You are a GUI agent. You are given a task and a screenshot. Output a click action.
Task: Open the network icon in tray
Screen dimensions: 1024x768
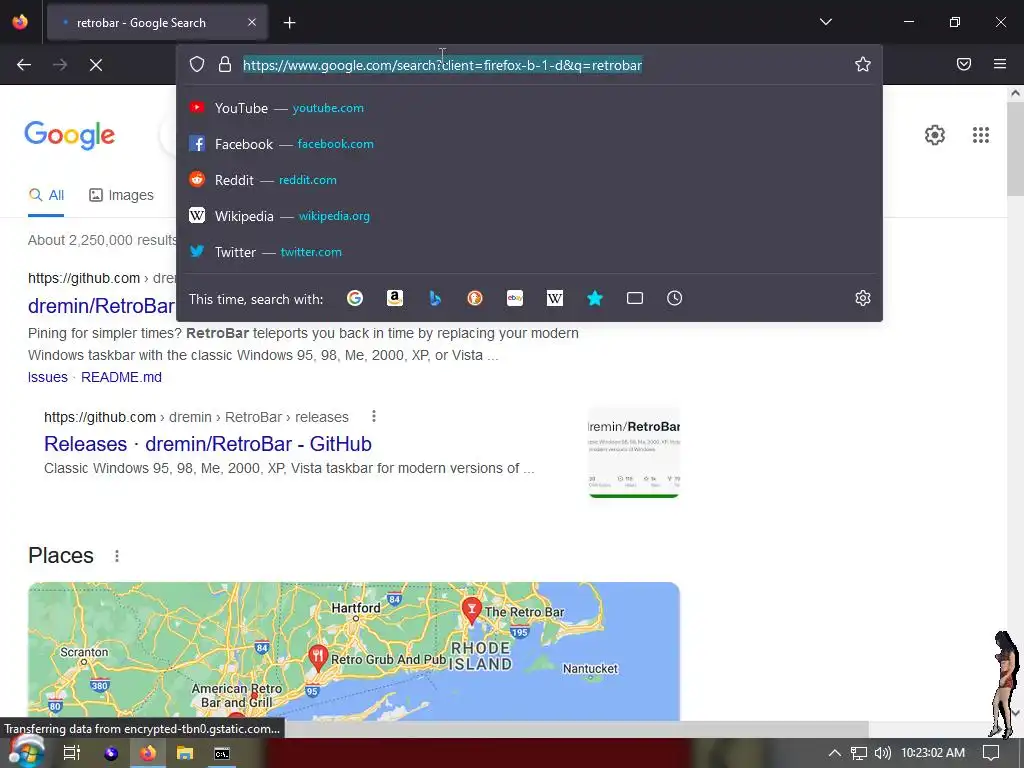(x=858, y=753)
